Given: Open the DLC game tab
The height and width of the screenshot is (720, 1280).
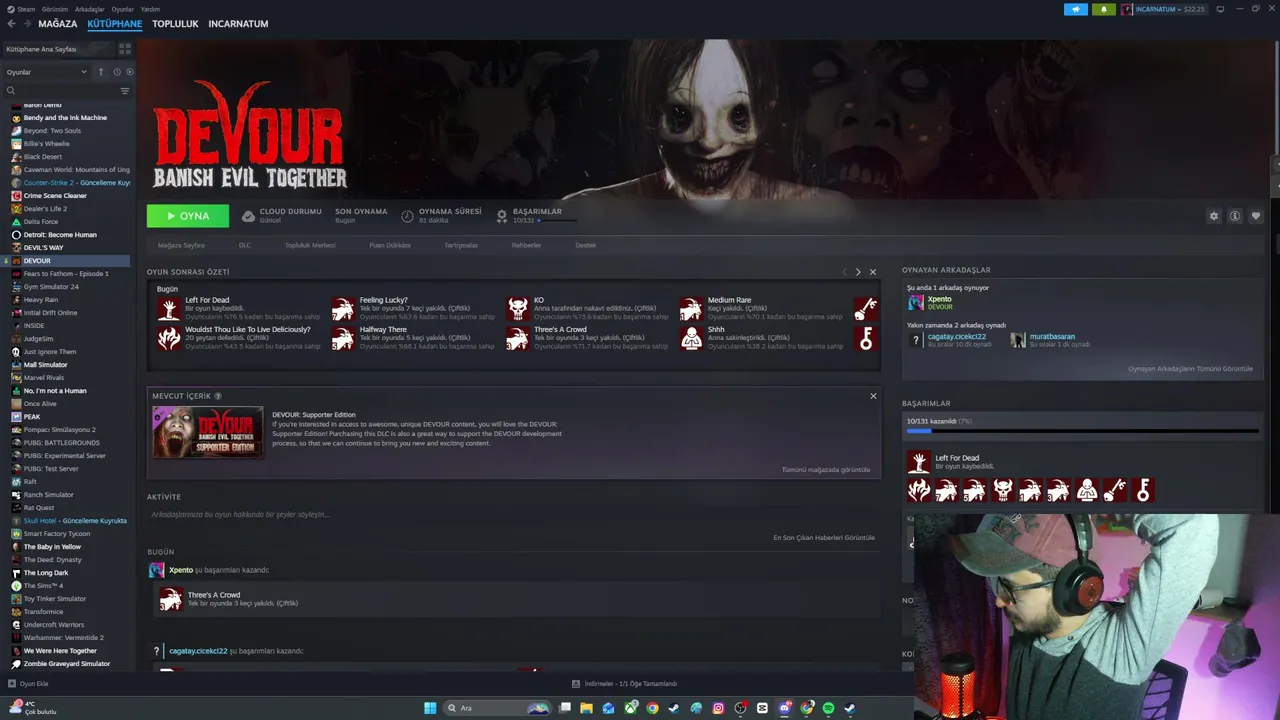Looking at the screenshot, I should [245, 245].
